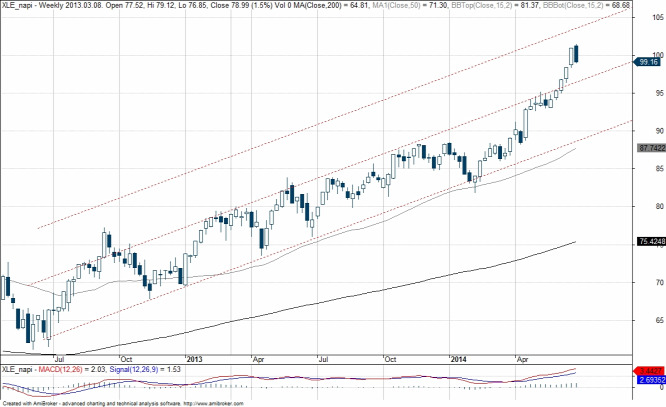Click the red 3.4427 MACD value tag

point(650,371)
